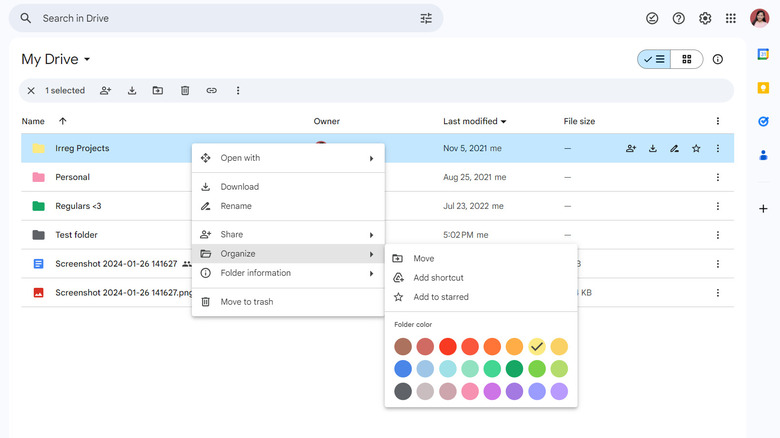The image size is (780, 438).
Task: Open search filter options icon
Action: pyautogui.click(x=426, y=18)
